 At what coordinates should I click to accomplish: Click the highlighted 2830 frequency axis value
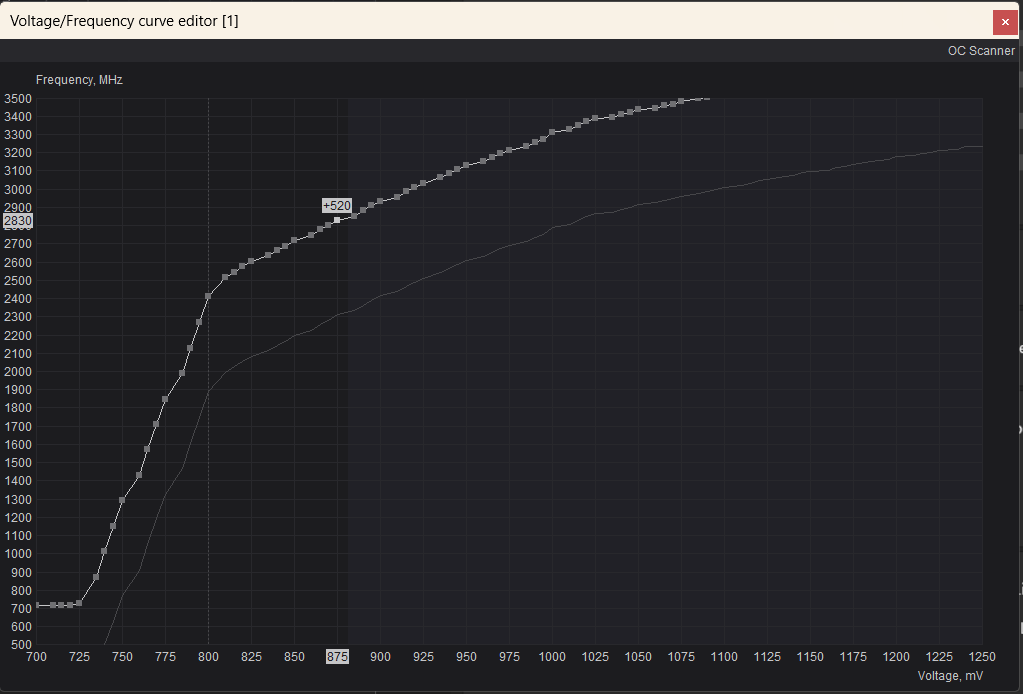18,221
